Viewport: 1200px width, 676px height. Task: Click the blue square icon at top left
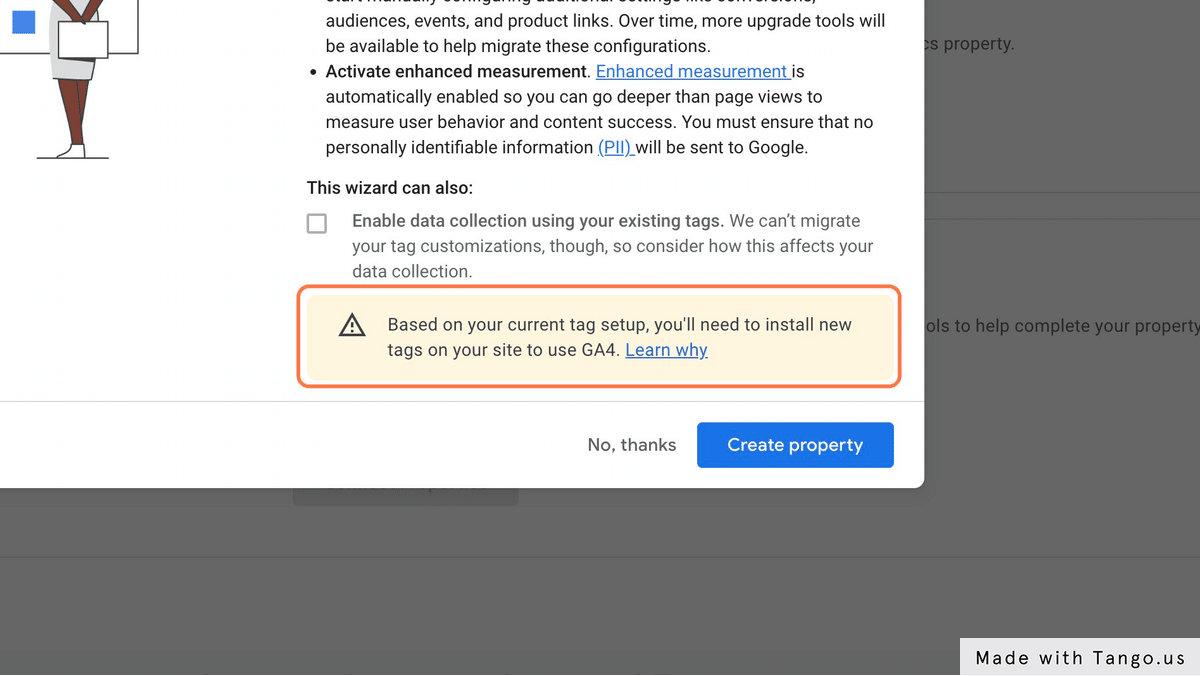pyautogui.click(x=22, y=21)
